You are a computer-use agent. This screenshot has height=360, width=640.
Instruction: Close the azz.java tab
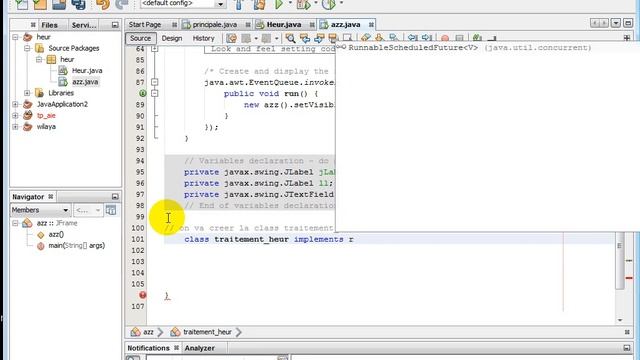click(371, 25)
